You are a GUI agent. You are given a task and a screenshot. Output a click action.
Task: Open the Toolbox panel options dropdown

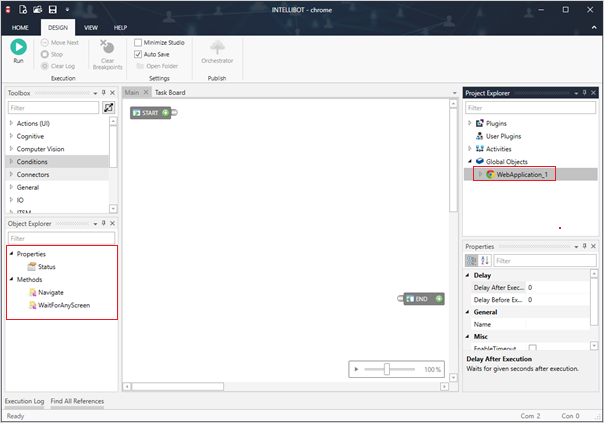tap(95, 93)
